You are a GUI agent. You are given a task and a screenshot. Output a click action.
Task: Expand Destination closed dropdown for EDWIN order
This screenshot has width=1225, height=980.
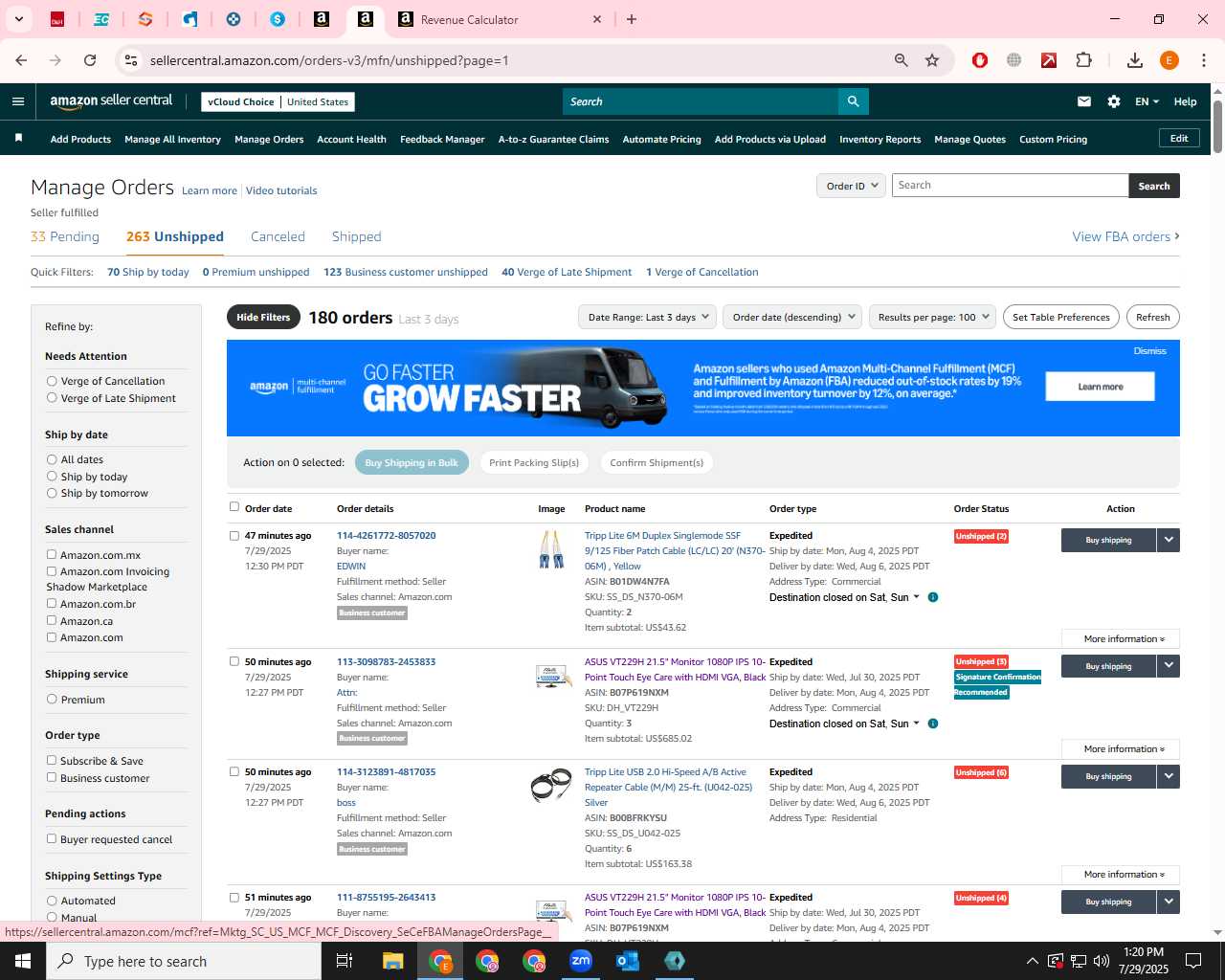tap(916, 597)
